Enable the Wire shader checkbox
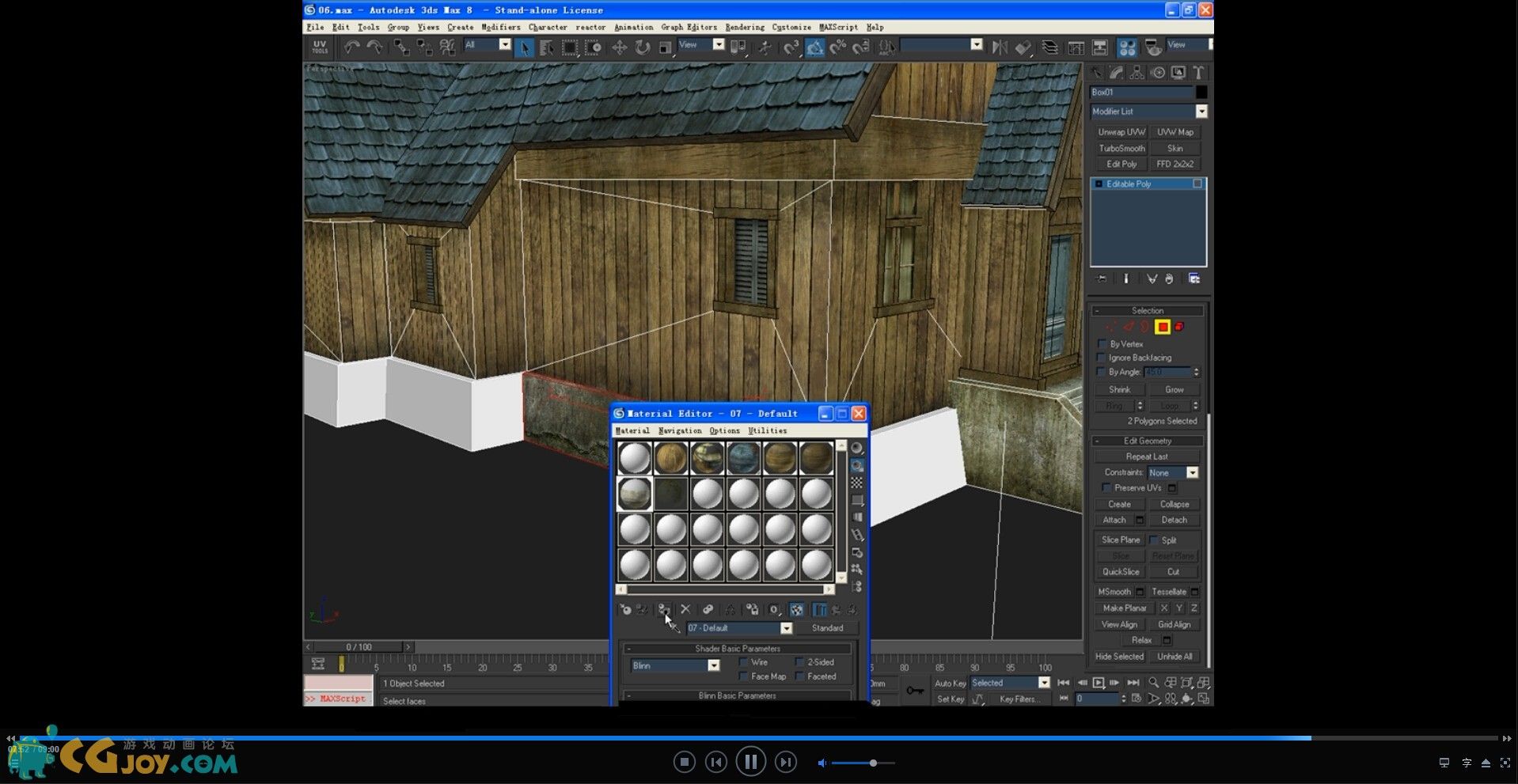The height and width of the screenshot is (784, 1518). click(x=743, y=662)
